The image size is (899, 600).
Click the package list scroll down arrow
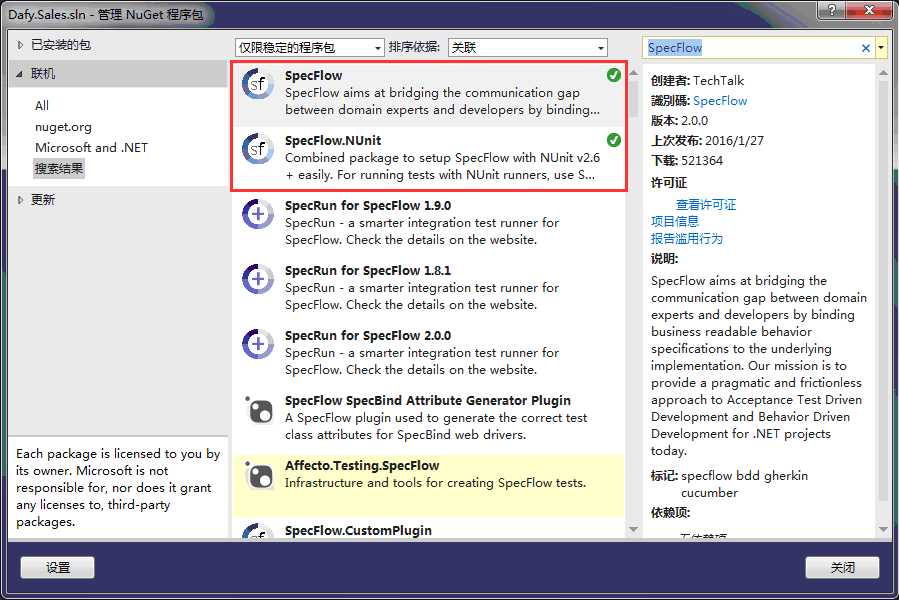tap(634, 529)
